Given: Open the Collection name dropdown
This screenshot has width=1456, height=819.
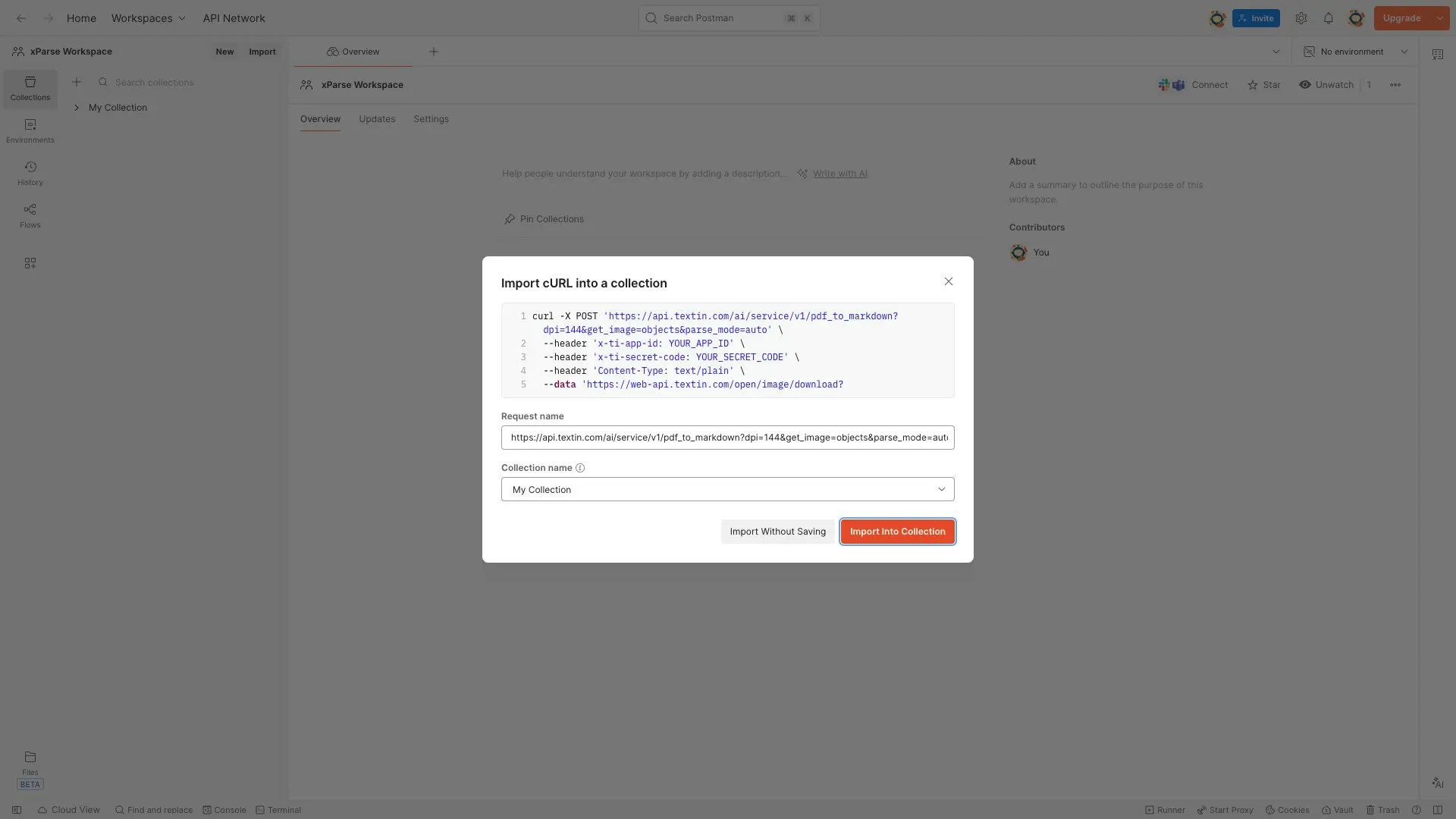Looking at the screenshot, I should pyautogui.click(x=726, y=489).
